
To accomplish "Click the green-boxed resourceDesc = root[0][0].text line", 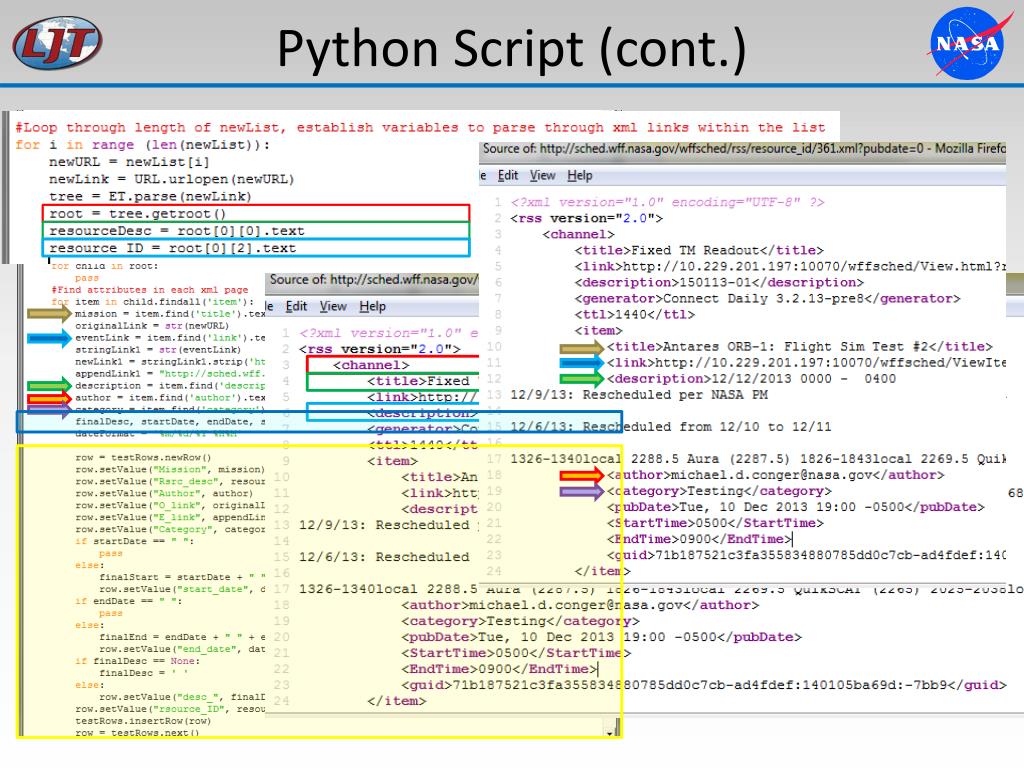I will coord(176,230).
